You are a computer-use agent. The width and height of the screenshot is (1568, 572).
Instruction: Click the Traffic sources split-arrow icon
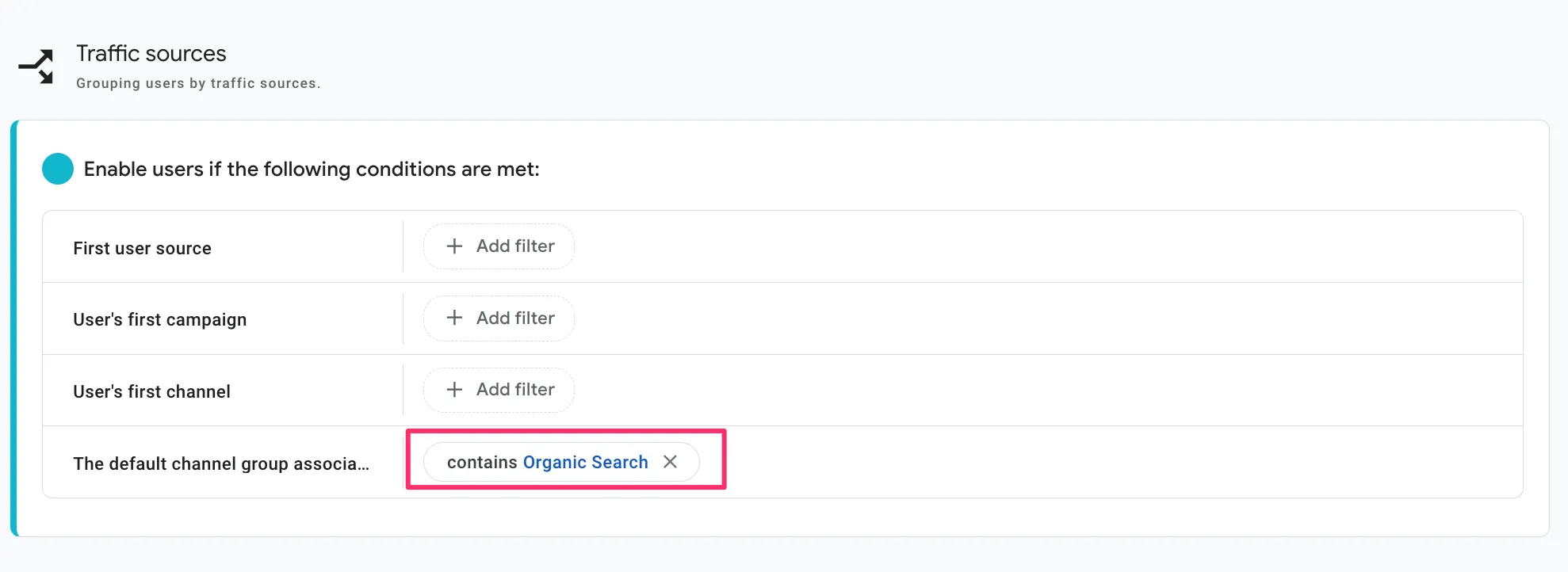(36, 67)
